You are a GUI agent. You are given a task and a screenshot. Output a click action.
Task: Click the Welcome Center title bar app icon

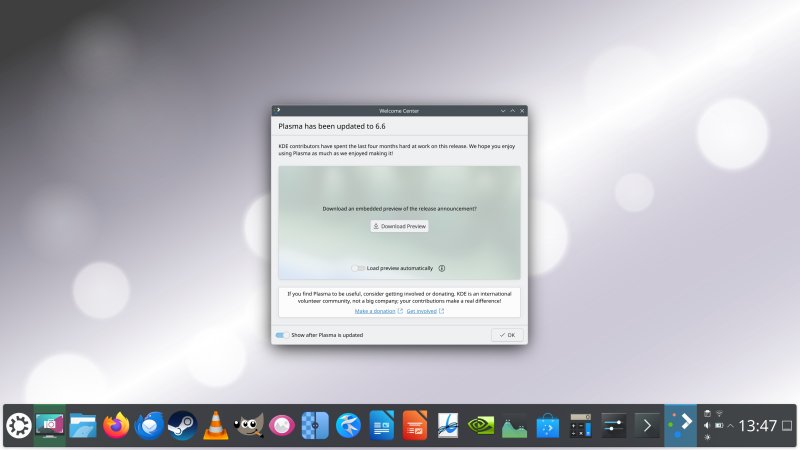[x=278, y=110]
